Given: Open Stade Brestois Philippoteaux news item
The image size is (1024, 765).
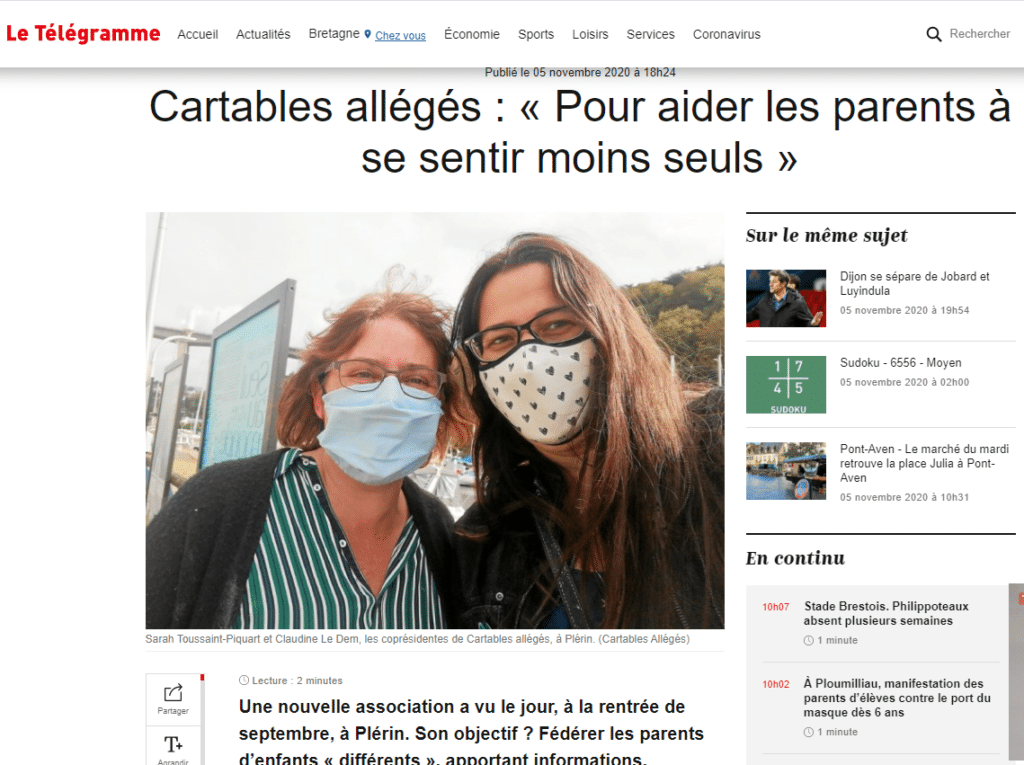Looking at the screenshot, I should click(886, 613).
